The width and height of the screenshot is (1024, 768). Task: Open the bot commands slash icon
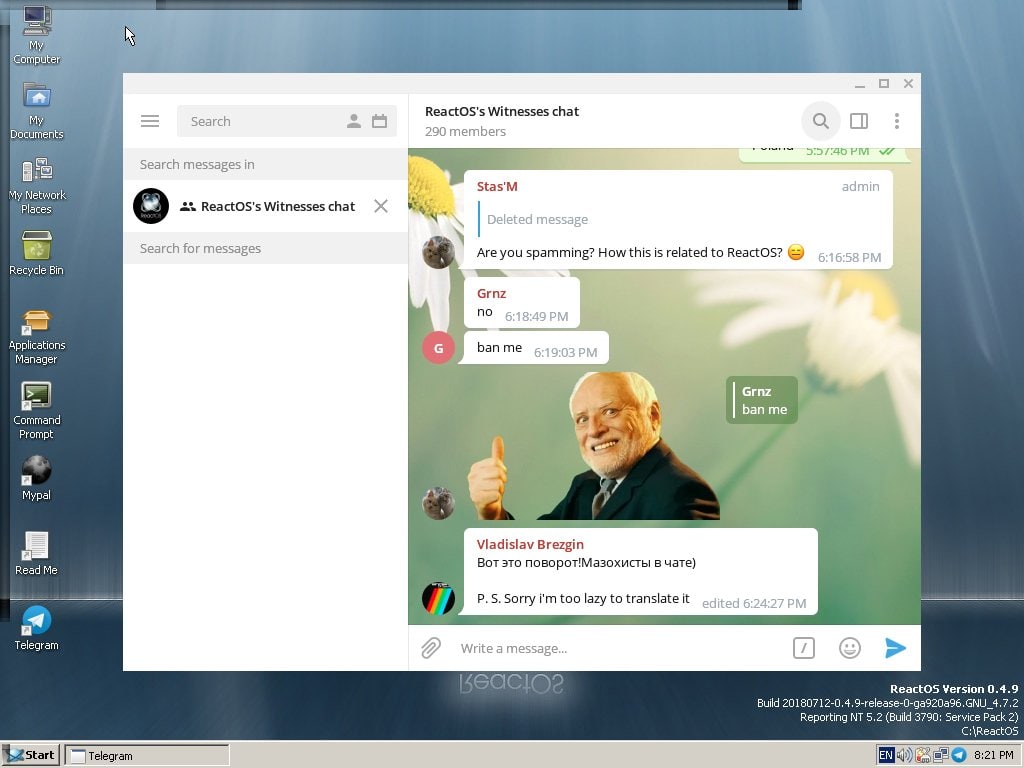click(804, 648)
